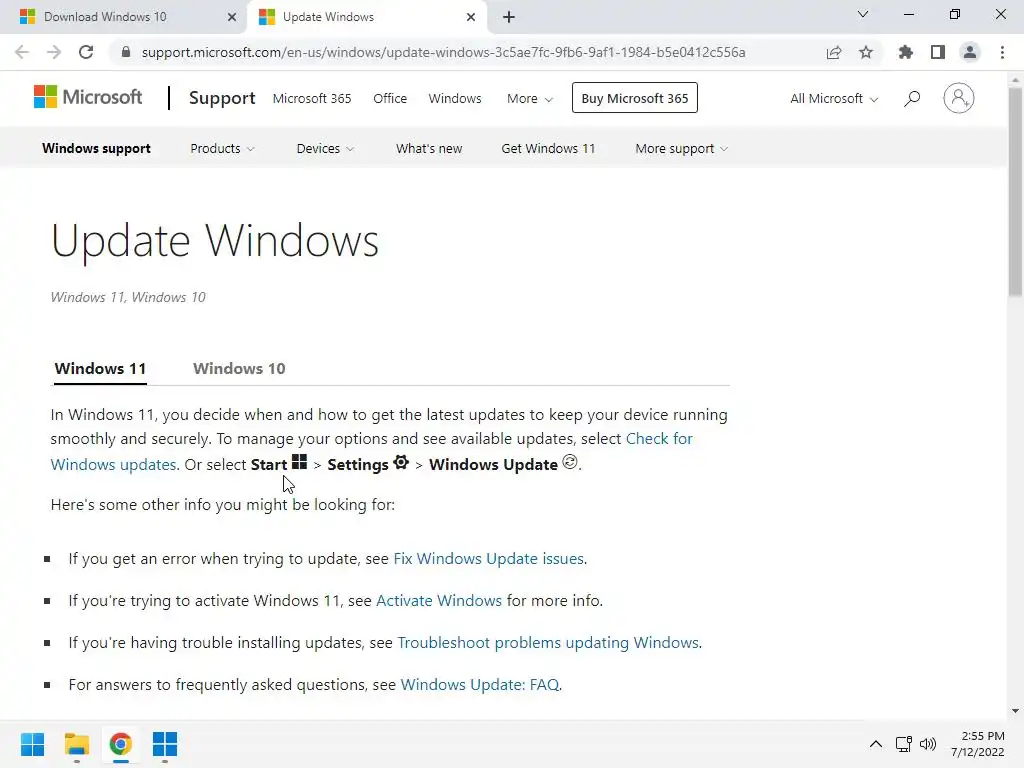Switch to the Download Windows 10 tab
Image resolution: width=1024 pixels, height=768 pixels.
[x=124, y=17]
